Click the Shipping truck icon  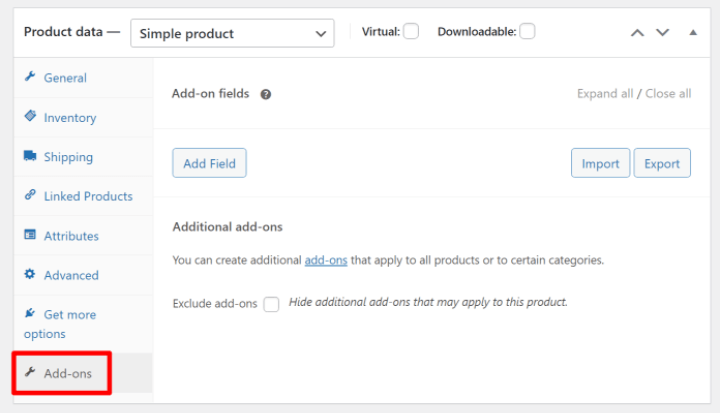[x=30, y=157]
